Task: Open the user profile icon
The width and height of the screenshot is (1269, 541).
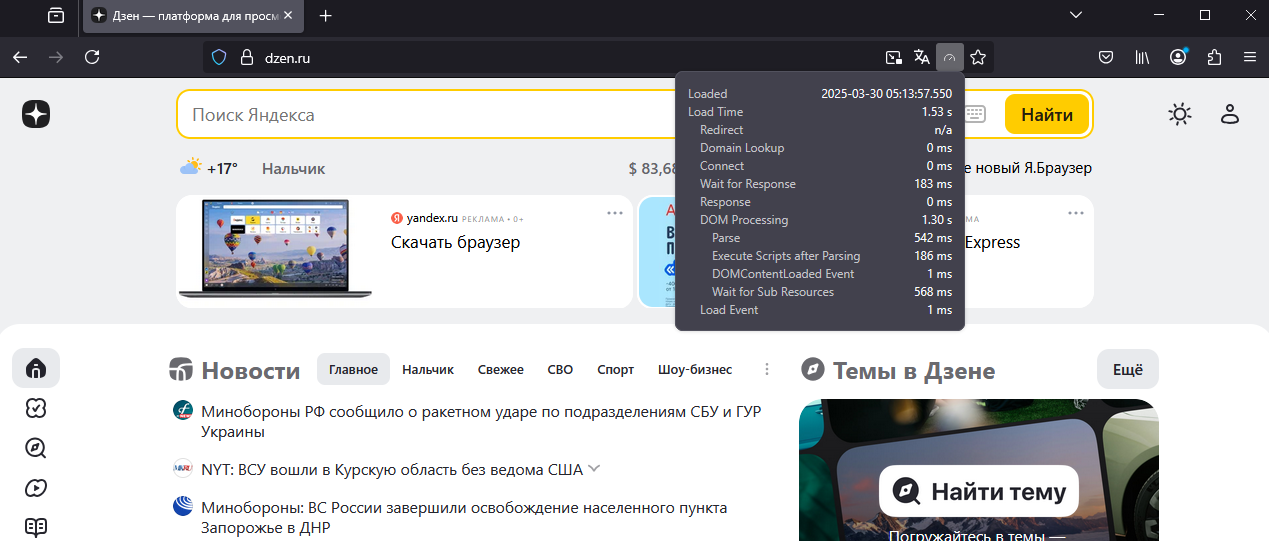Action: pos(1230,114)
